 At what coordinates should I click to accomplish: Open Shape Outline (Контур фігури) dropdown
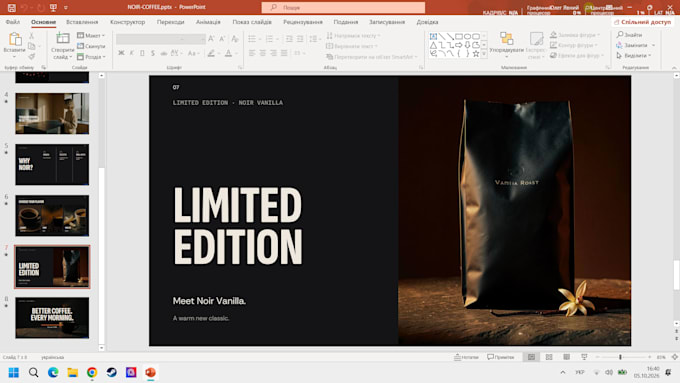pos(574,45)
